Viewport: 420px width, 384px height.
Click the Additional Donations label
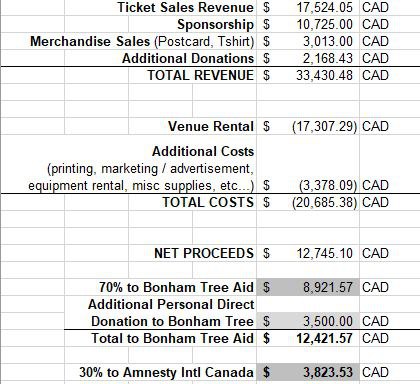point(188,58)
